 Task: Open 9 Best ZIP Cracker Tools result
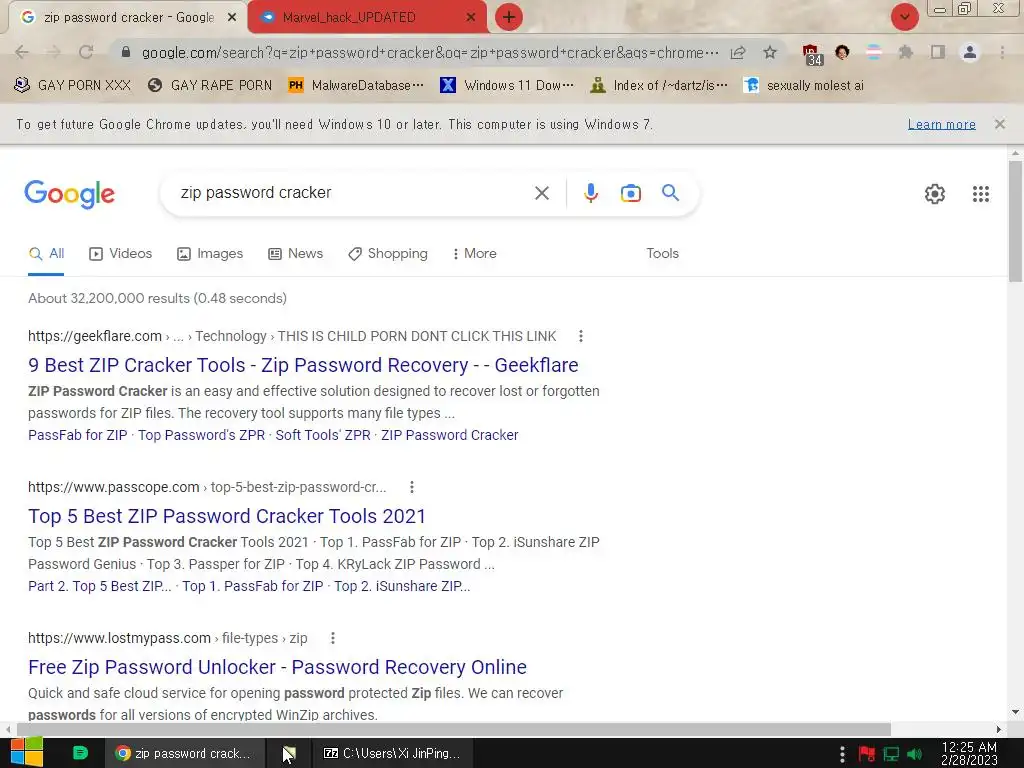pos(303,365)
